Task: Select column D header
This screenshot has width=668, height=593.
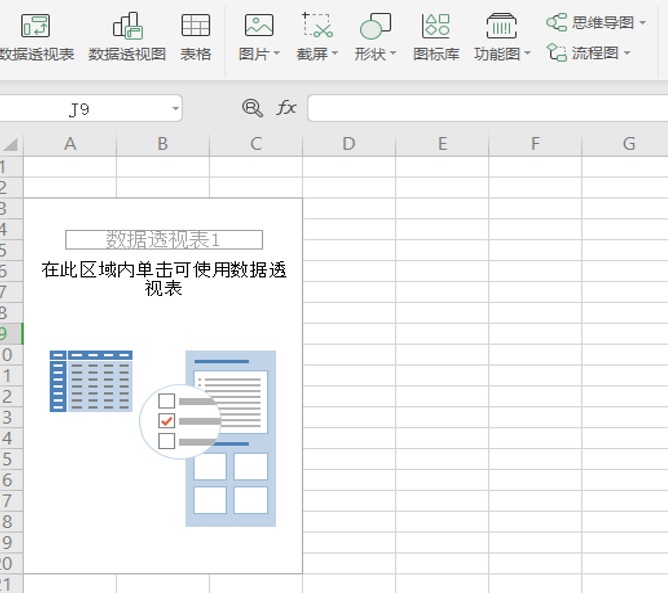Action: click(348, 144)
